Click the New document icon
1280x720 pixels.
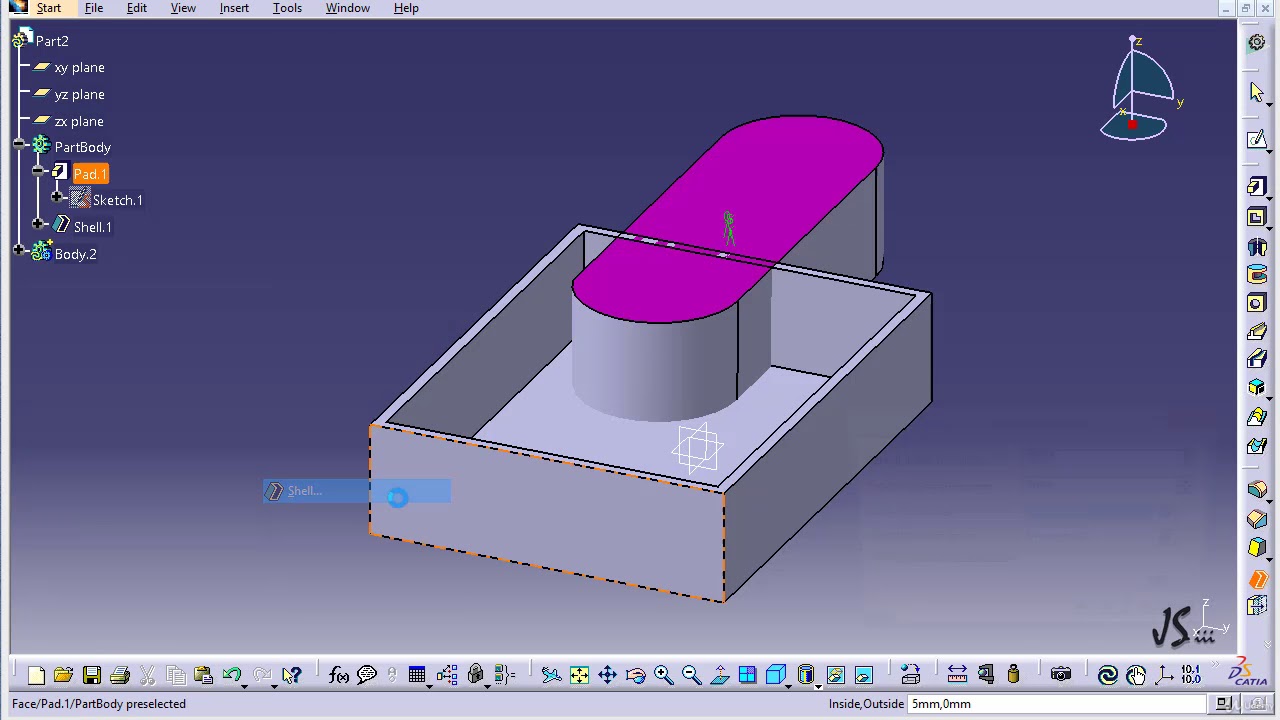tap(36, 676)
